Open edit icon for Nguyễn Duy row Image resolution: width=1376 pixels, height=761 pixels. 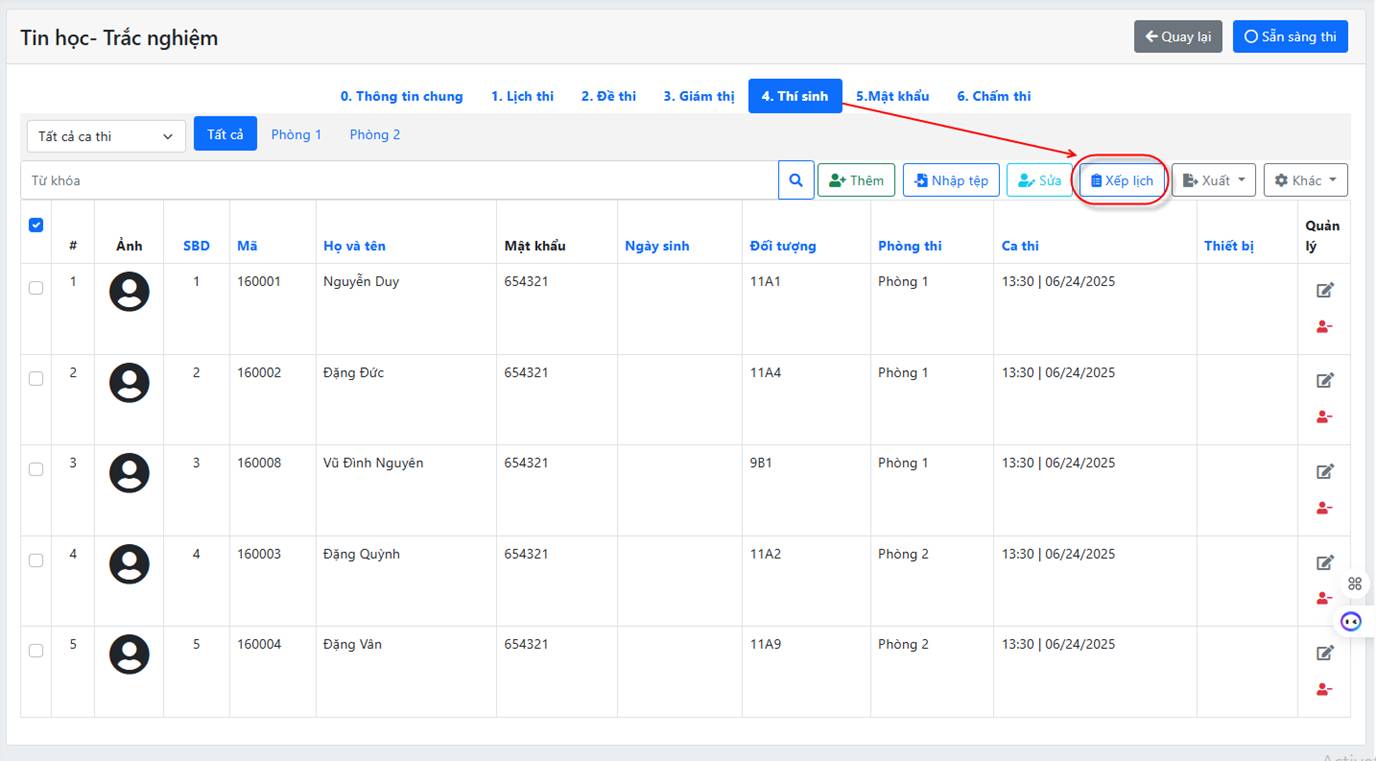(1325, 290)
